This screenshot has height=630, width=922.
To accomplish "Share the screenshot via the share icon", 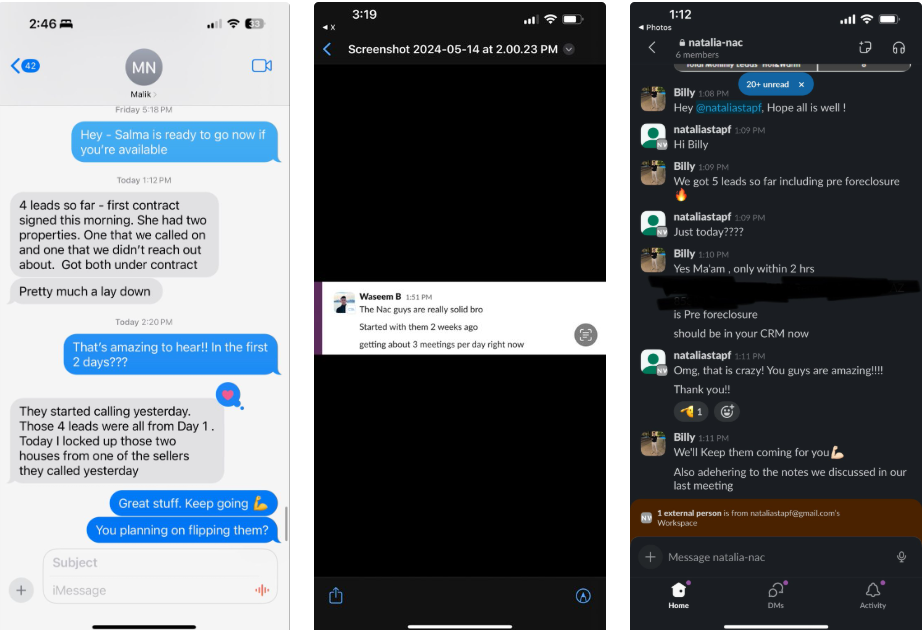I will tap(336, 595).
